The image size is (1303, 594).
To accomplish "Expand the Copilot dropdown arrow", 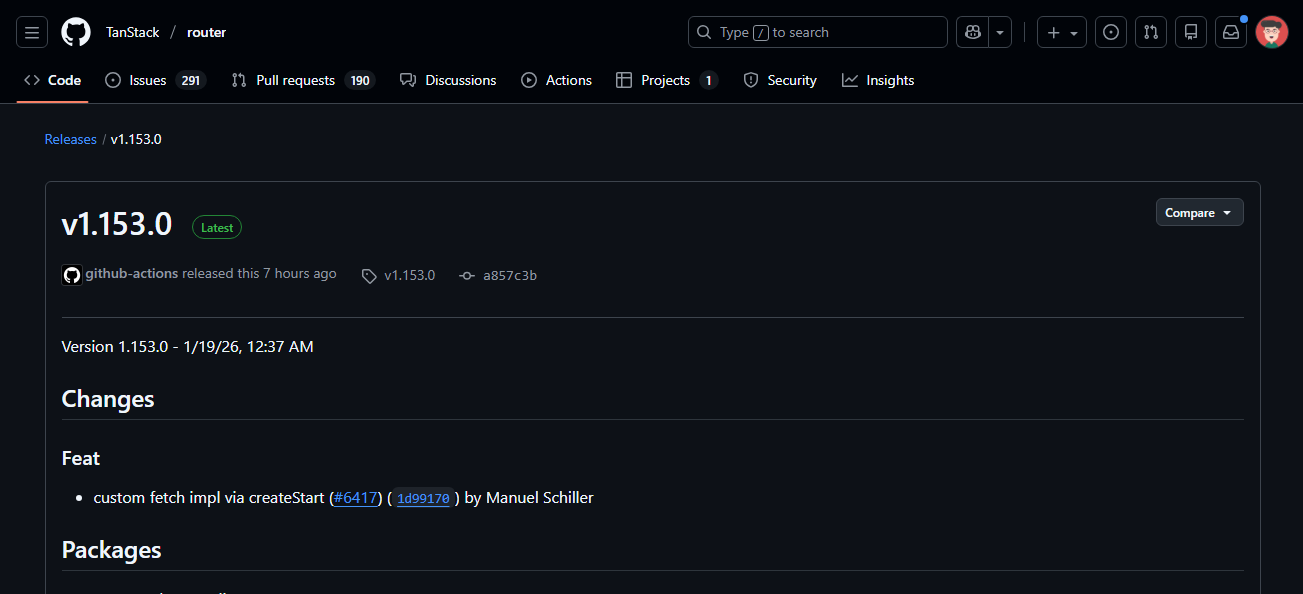I will point(1000,32).
